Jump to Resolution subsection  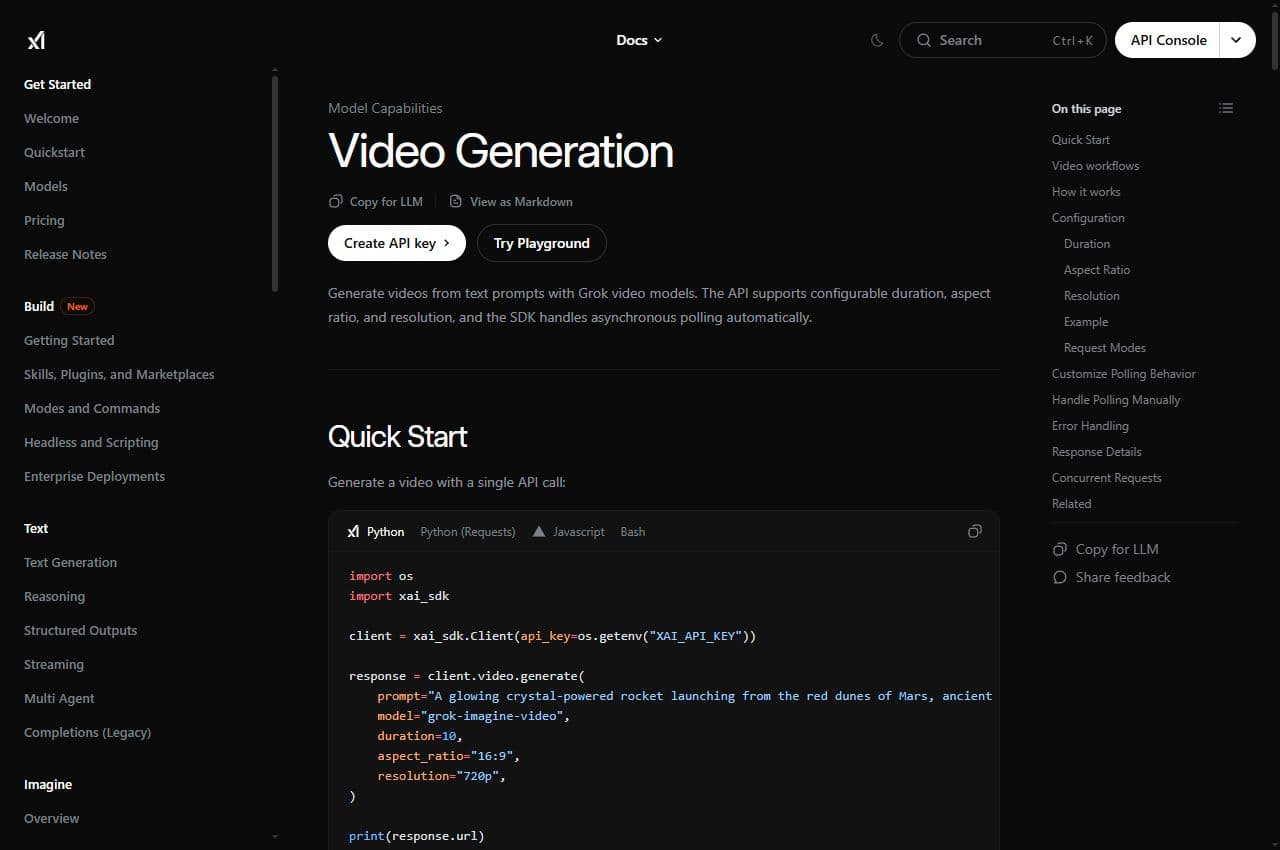pos(1092,296)
